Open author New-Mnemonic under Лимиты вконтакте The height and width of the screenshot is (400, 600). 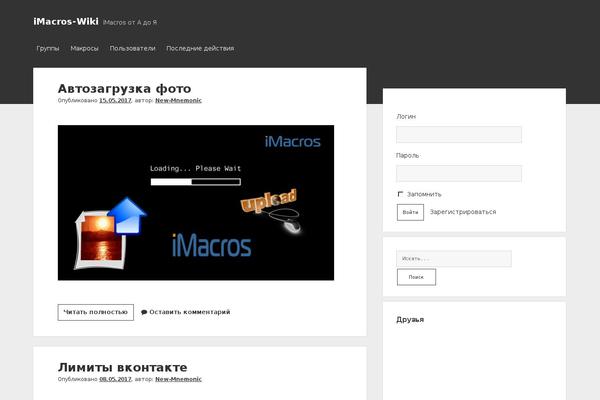pyautogui.click(x=178, y=379)
